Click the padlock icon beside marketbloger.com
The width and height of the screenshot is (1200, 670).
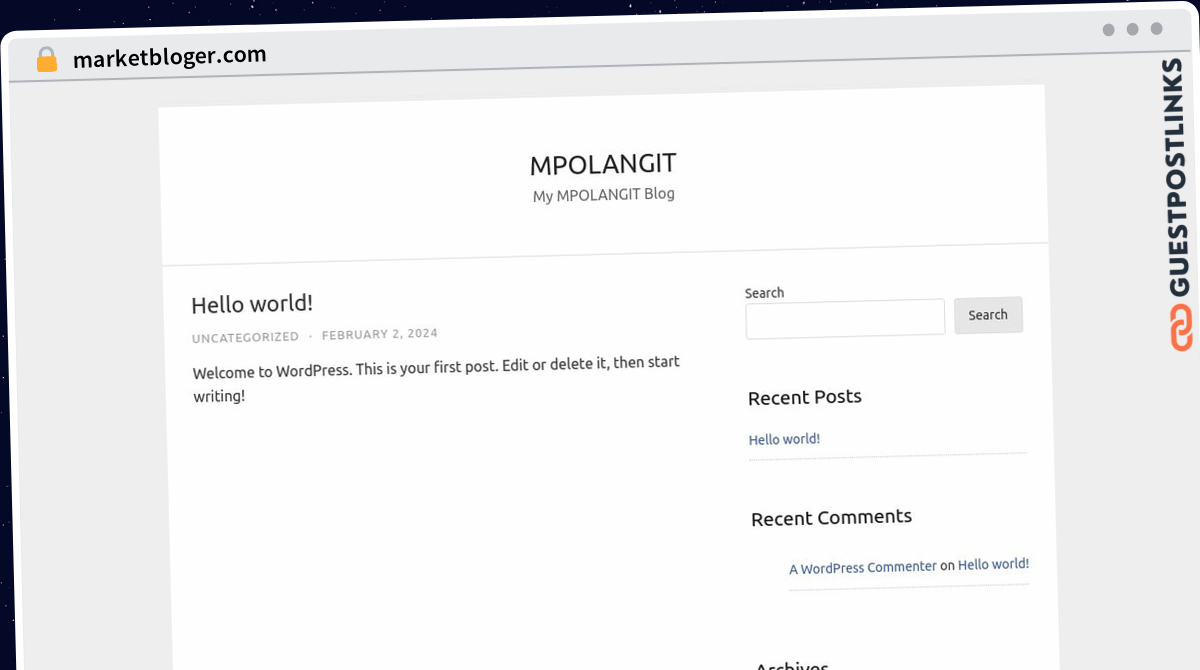tap(47, 60)
